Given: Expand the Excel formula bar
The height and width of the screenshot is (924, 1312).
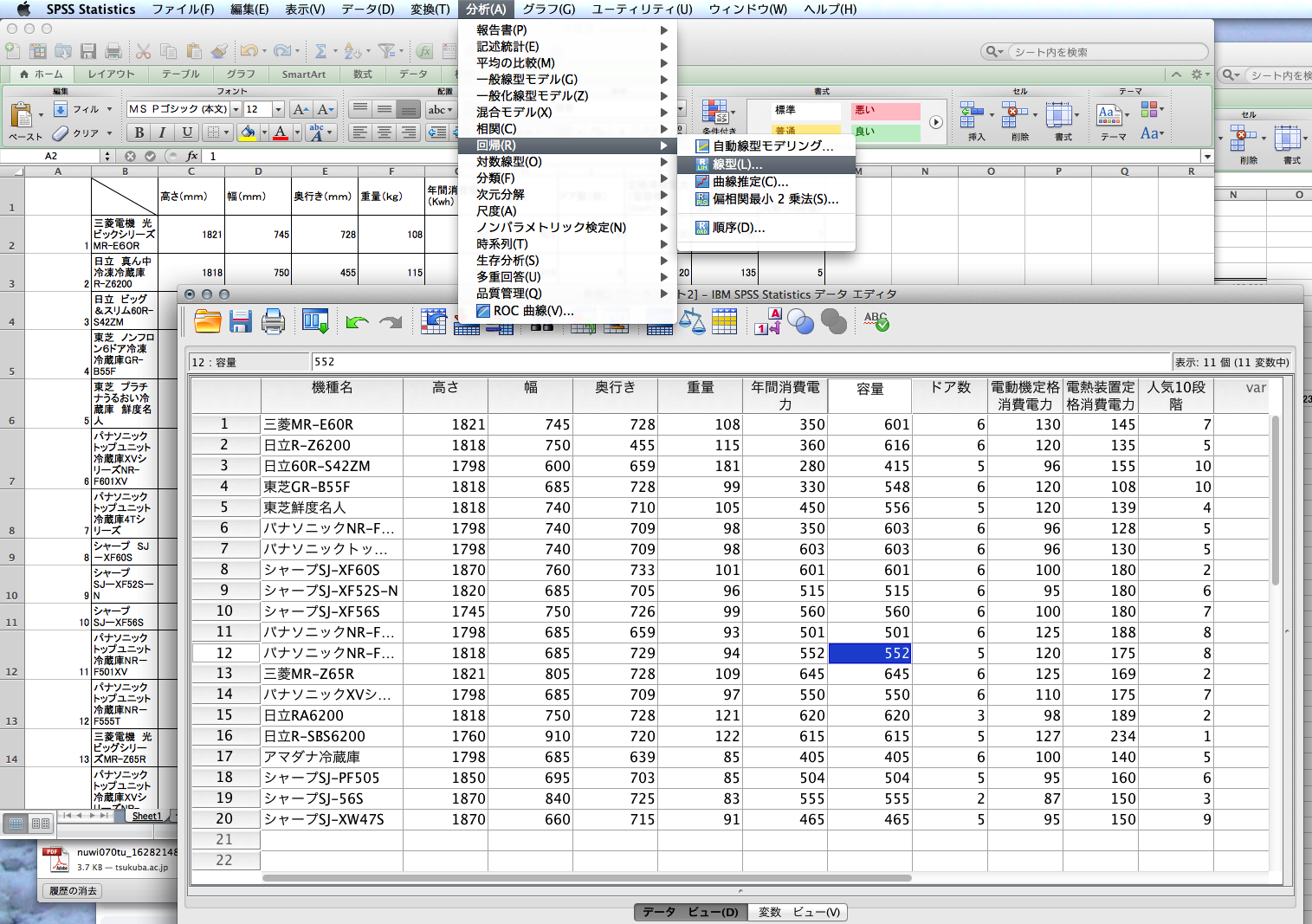Looking at the screenshot, I should point(1206,157).
